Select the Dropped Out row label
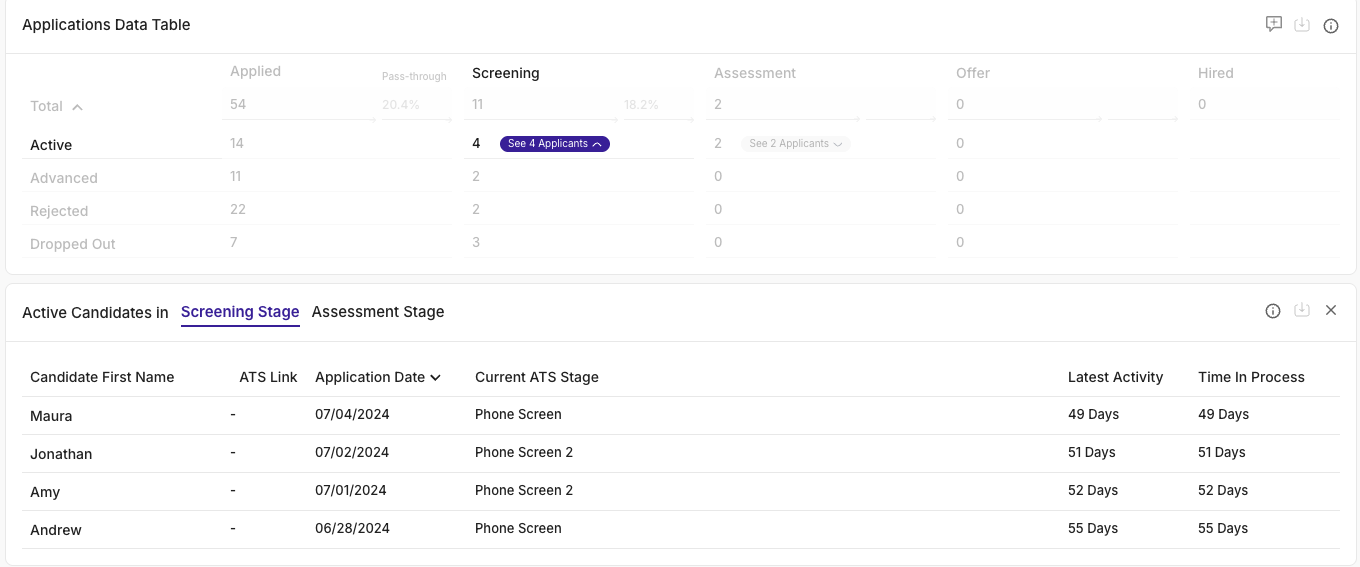The image size is (1360, 567). point(73,244)
